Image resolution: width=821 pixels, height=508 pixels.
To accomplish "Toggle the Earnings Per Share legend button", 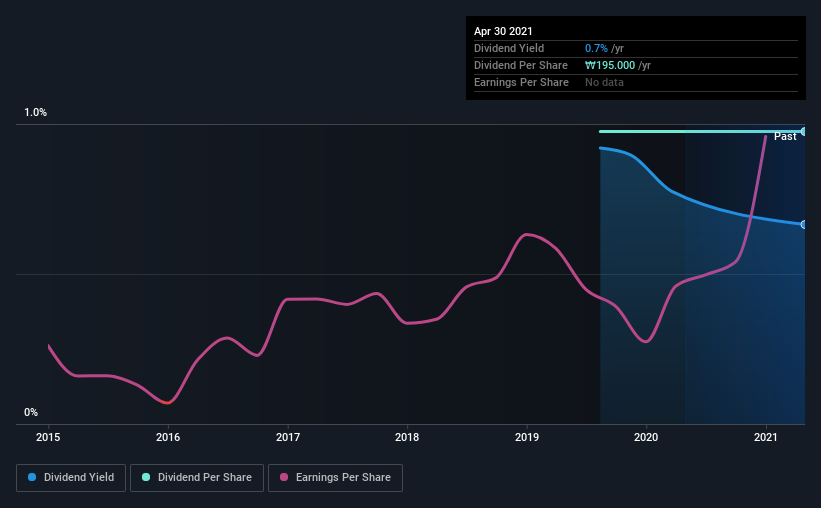I will [335, 478].
